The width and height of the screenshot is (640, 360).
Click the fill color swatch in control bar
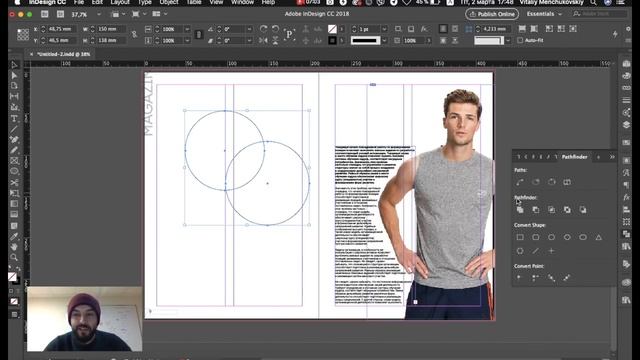tap(332, 29)
